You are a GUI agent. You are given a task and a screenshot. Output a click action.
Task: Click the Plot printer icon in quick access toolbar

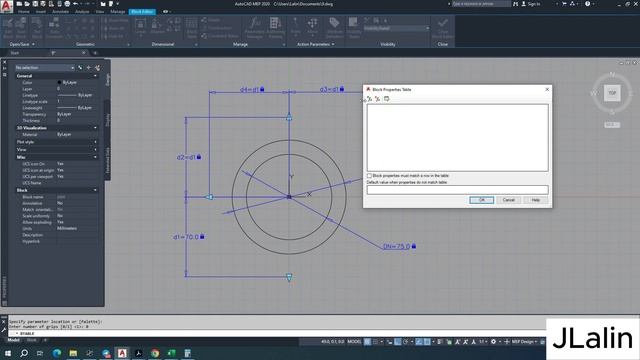[67, 4]
